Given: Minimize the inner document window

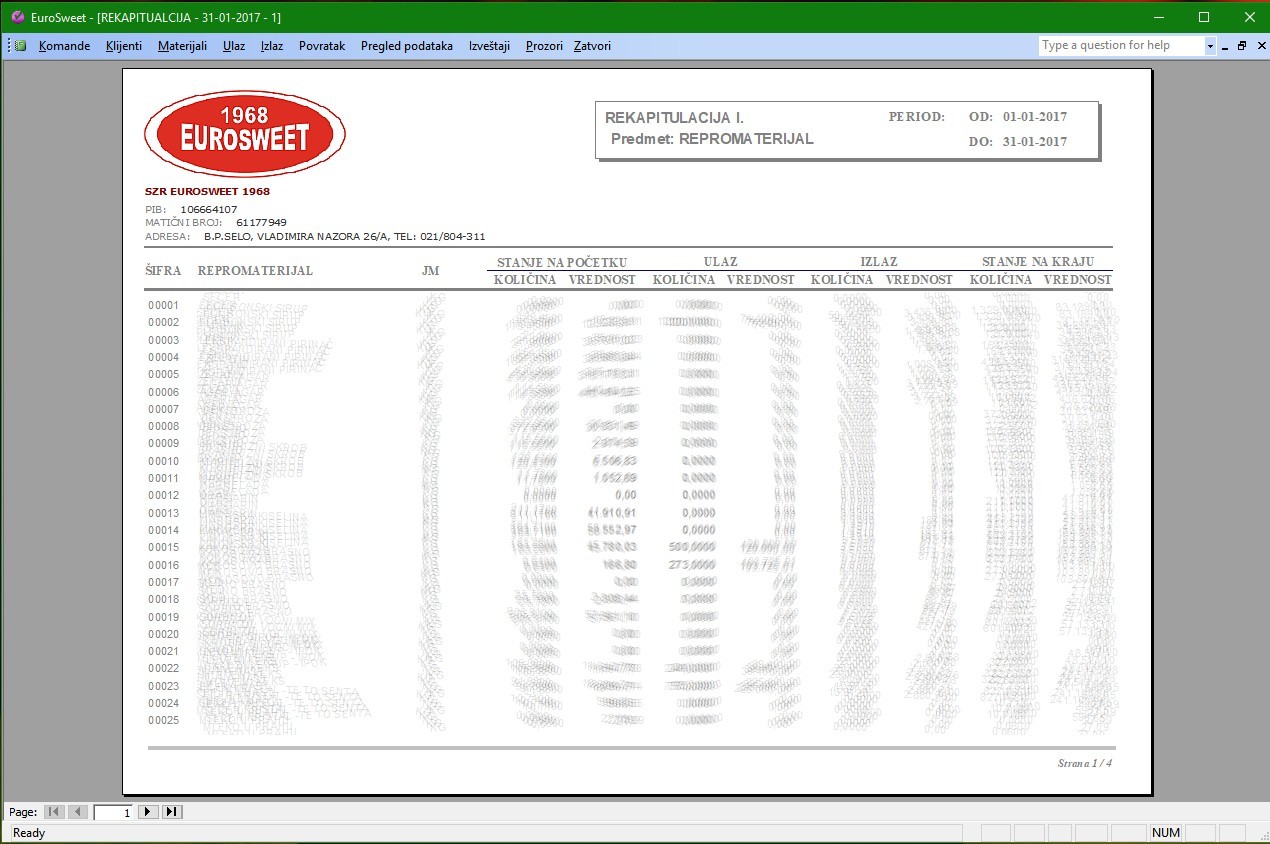Looking at the screenshot, I should [1225, 46].
